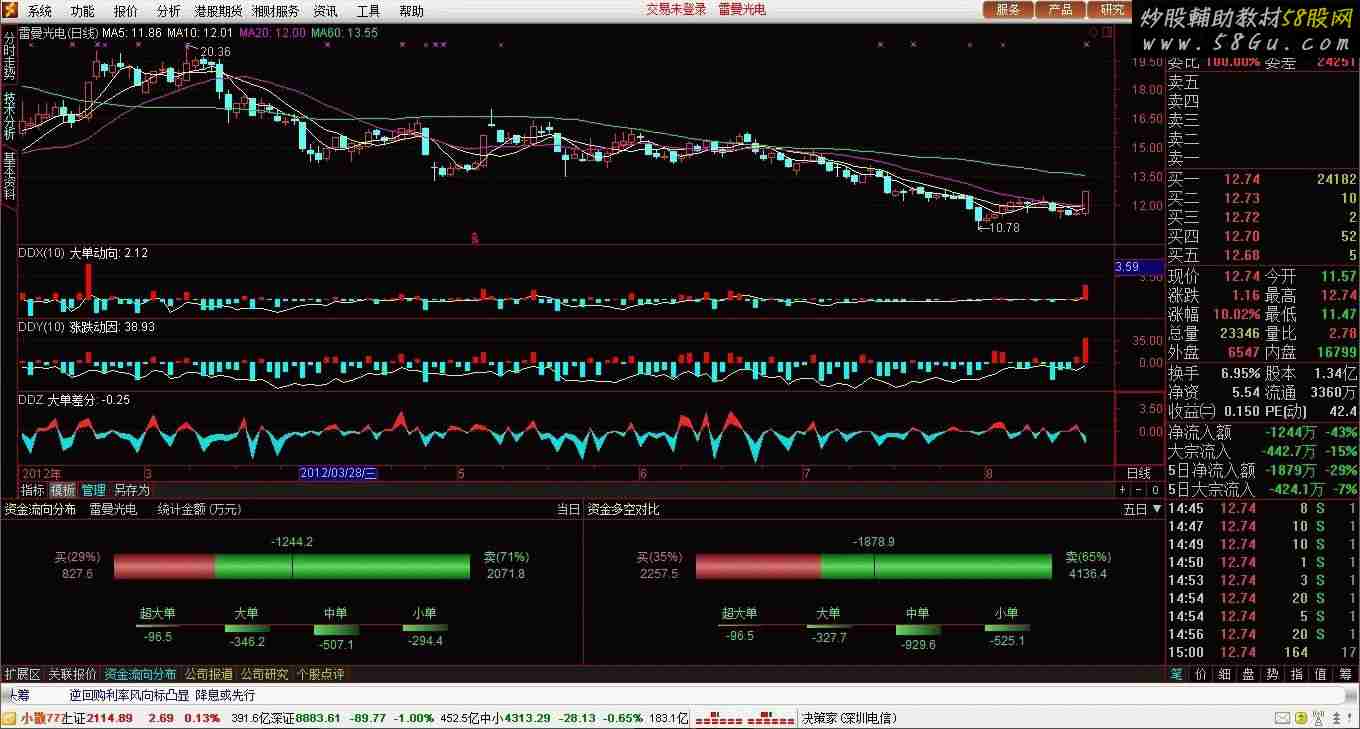Open the 工具 menu
Screen dimensions: 1360x729
(368, 12)
